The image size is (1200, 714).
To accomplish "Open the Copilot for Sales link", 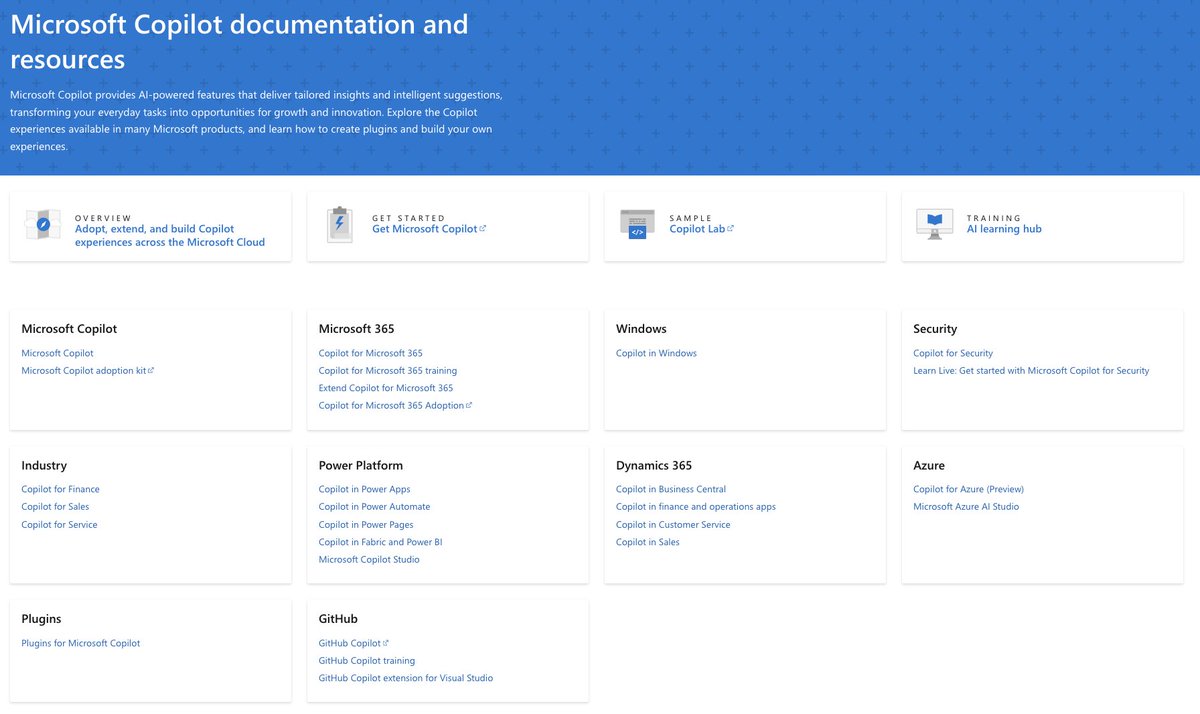I will pyautogui.click(x=55, y=507).
